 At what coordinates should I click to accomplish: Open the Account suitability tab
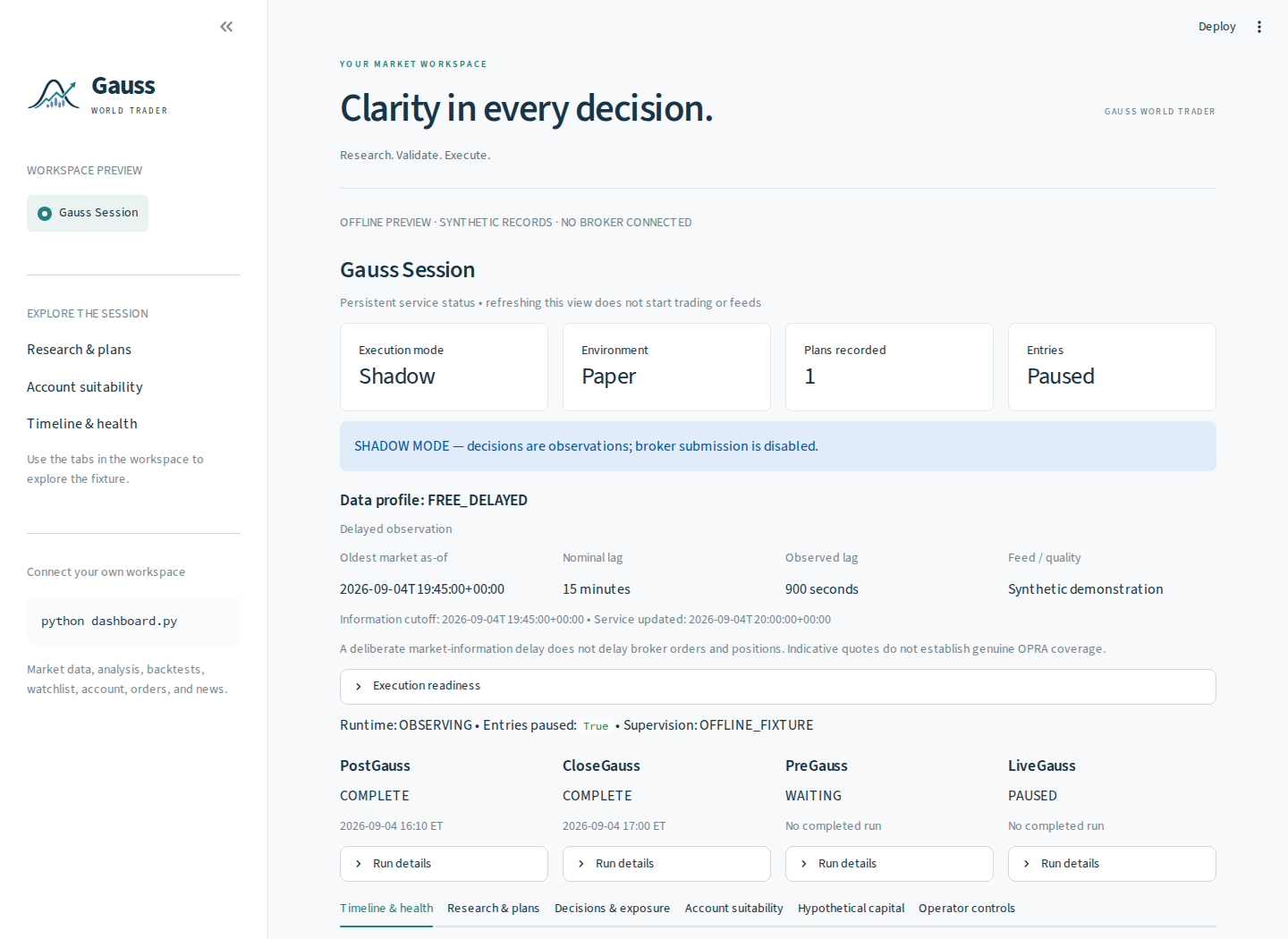pyautogui.click(x=733, y=909)
